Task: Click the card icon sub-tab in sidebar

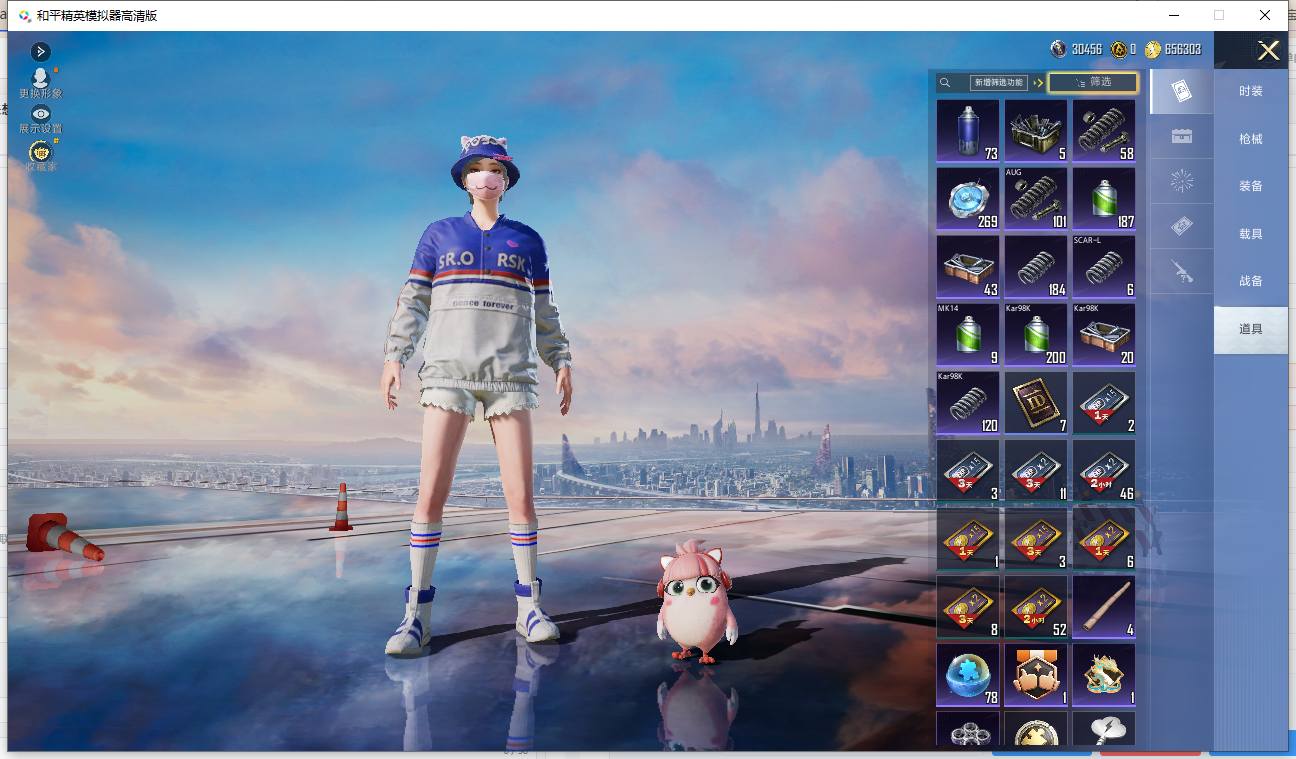Action: 1181,92
